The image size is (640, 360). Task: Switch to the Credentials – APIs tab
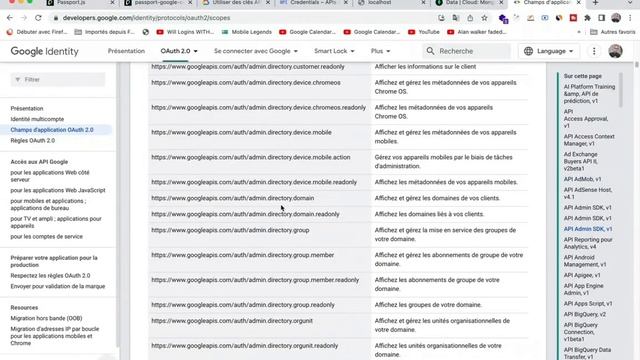tap(313, 3)
